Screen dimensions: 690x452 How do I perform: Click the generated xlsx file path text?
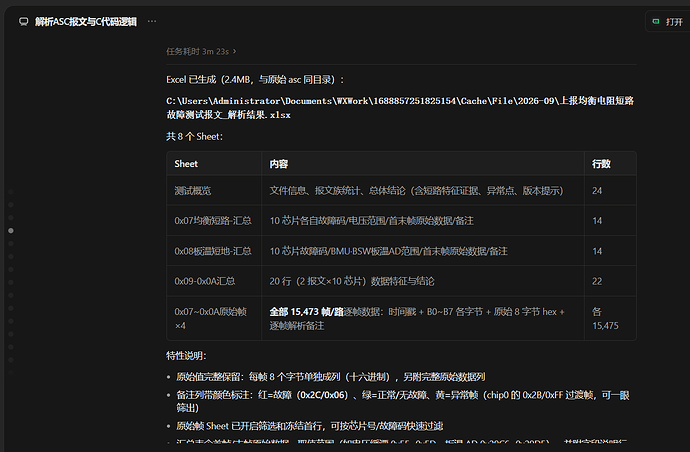[400, 108]
